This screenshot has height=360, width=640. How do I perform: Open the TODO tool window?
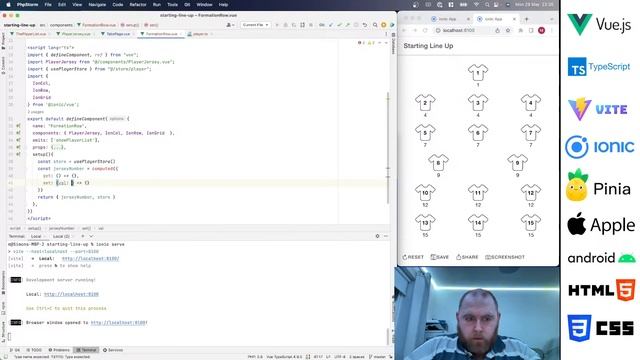(x=34, y=350)
